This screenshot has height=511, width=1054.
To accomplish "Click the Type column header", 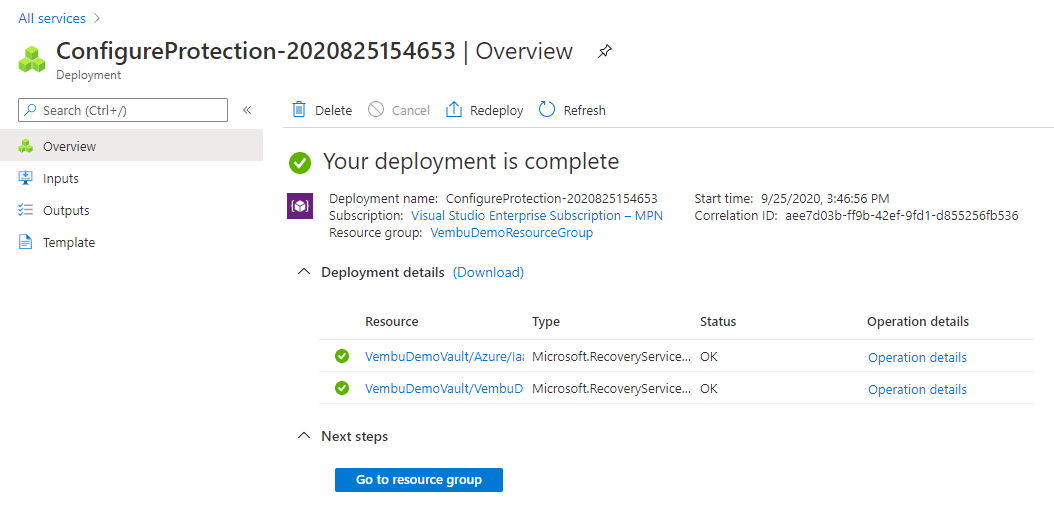I will pyautogui.click(x=546, y=321).
